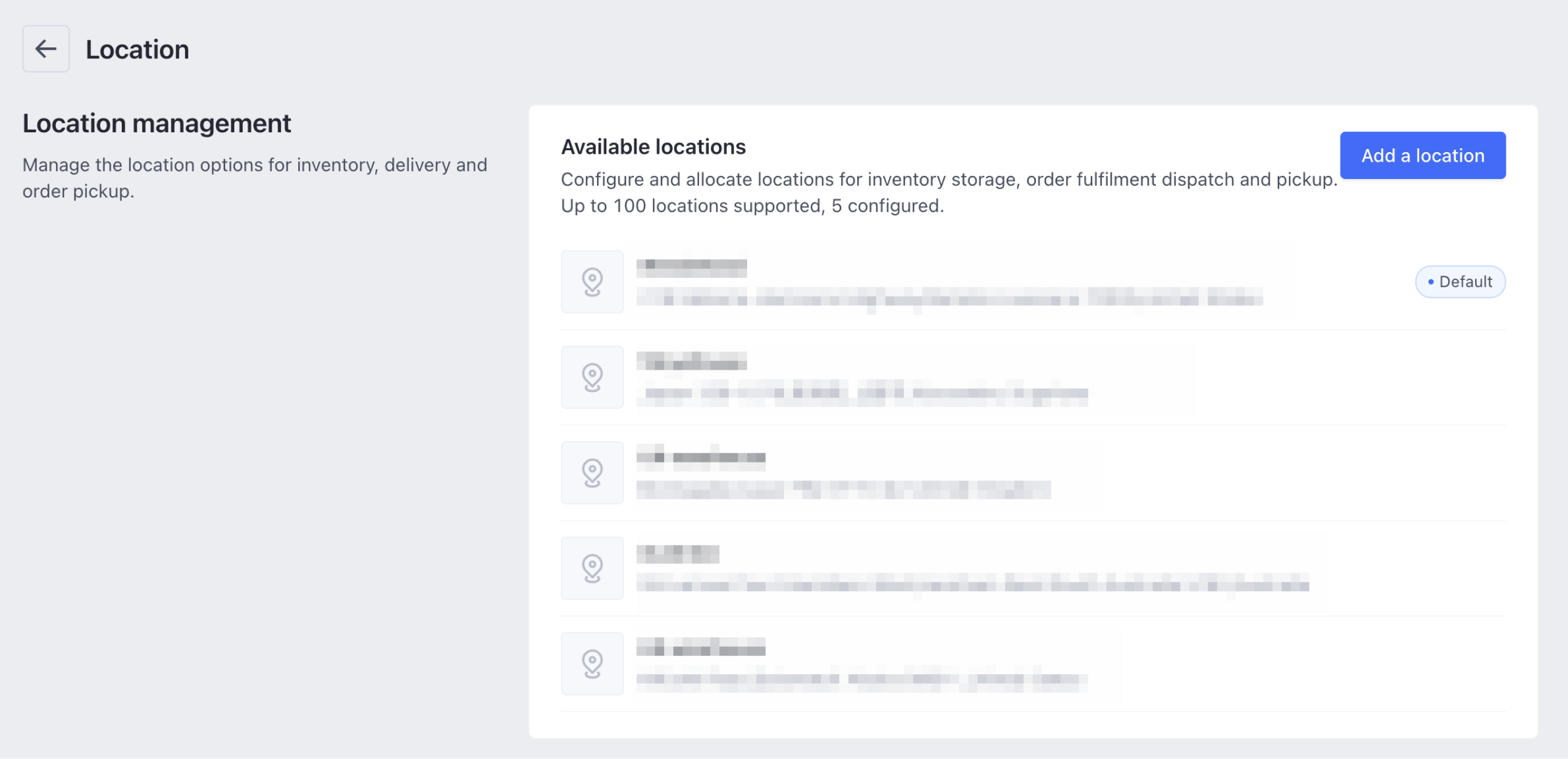Select the third location's blurred name
Image resolution: width=1568 pixels, height=759 pixels.
coord(700,457)
